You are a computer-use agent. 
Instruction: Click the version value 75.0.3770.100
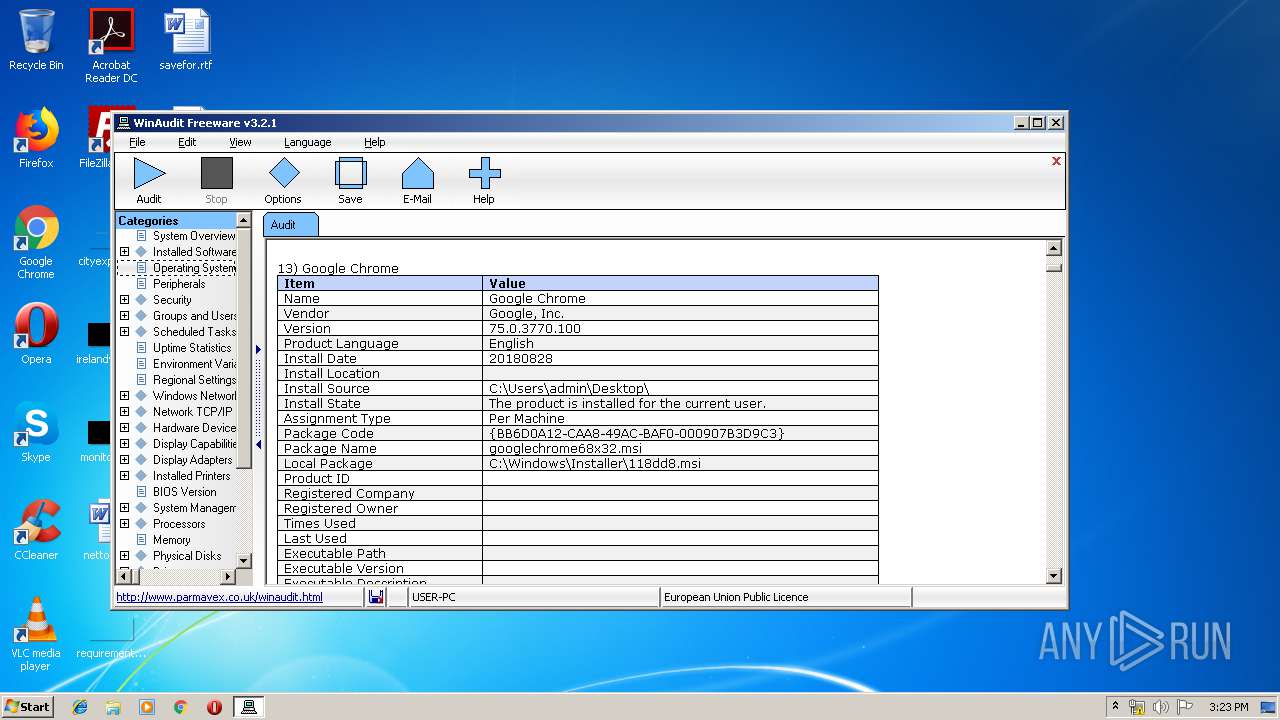tap(535, 328)
